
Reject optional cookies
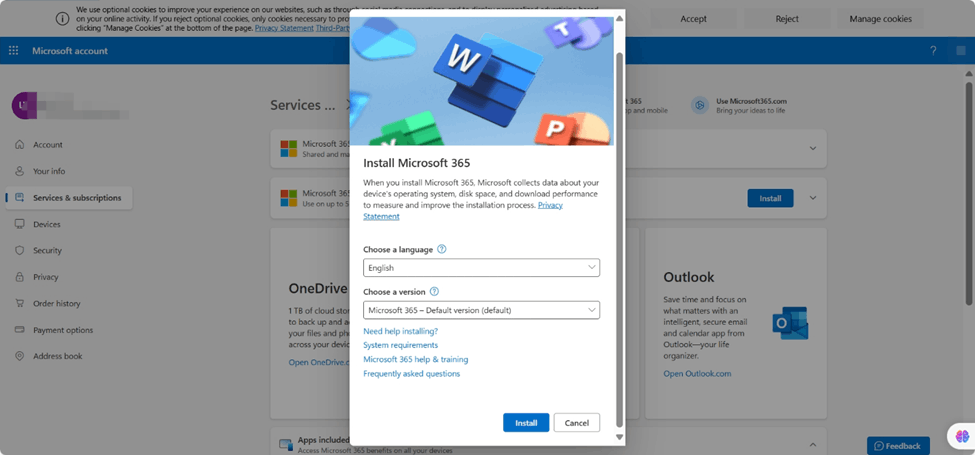[x=787, y=19]
